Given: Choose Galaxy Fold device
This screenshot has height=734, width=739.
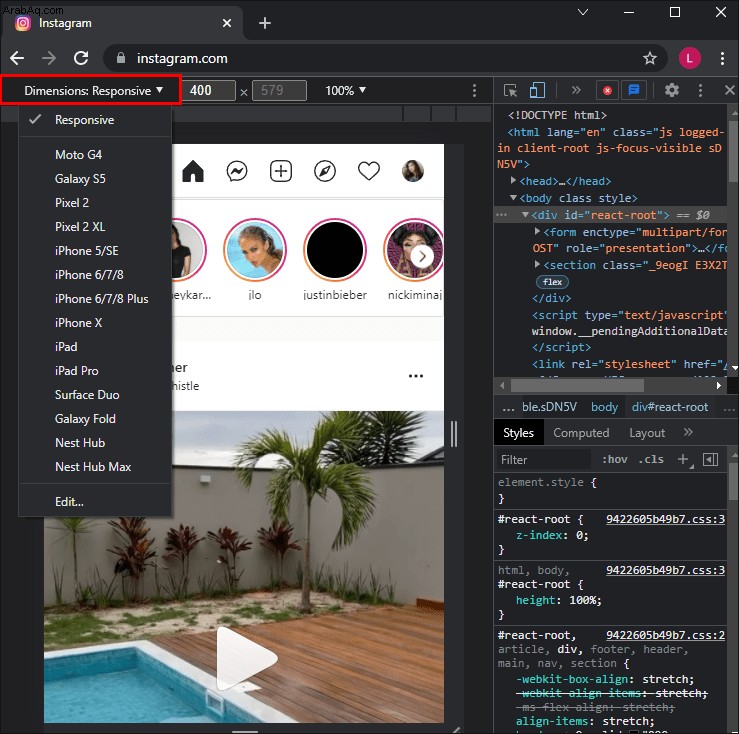Looking at the screenshot, I should pos(94,419).
